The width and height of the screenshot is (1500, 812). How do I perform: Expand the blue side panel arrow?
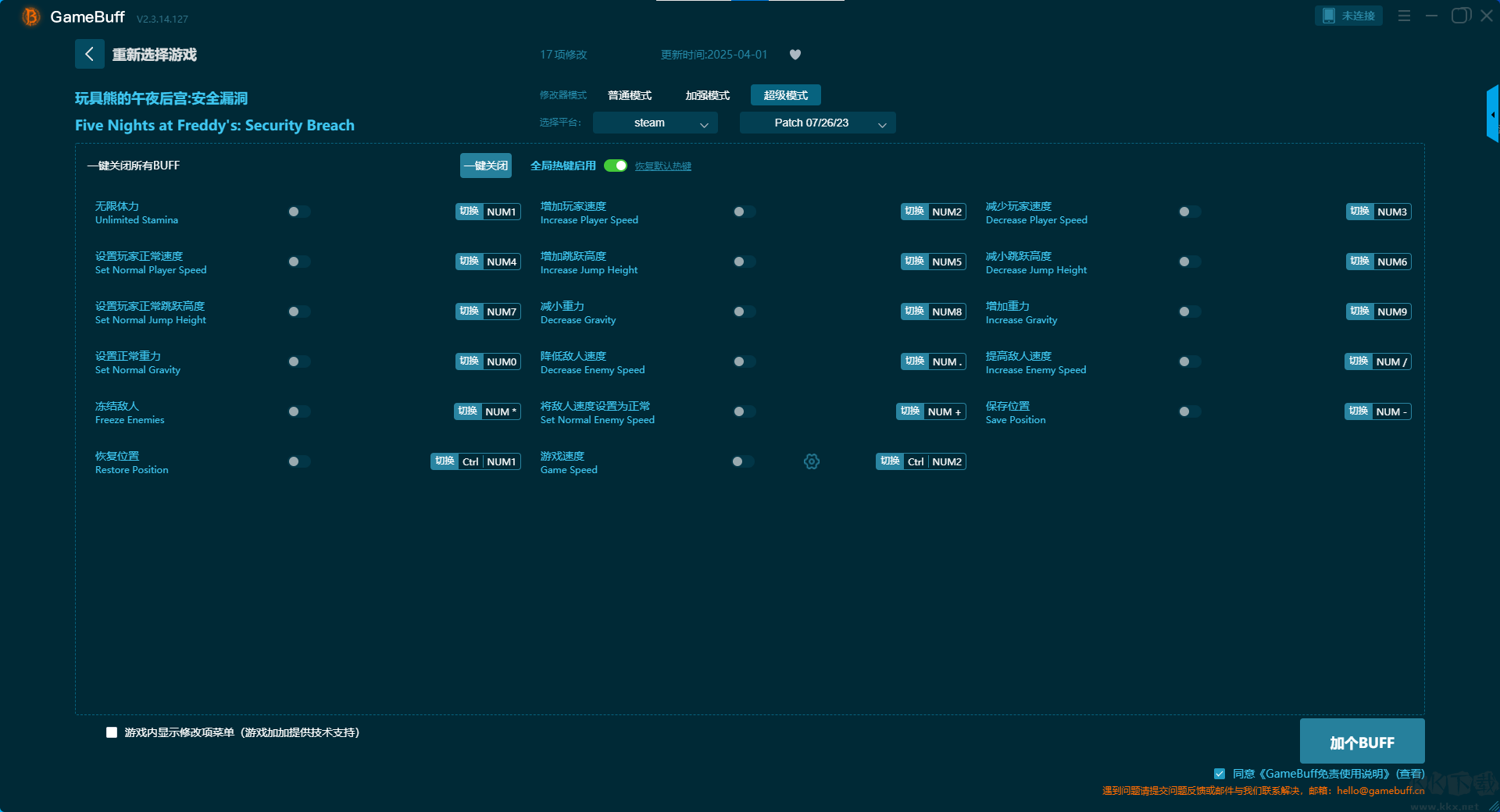pos(1492,115)
